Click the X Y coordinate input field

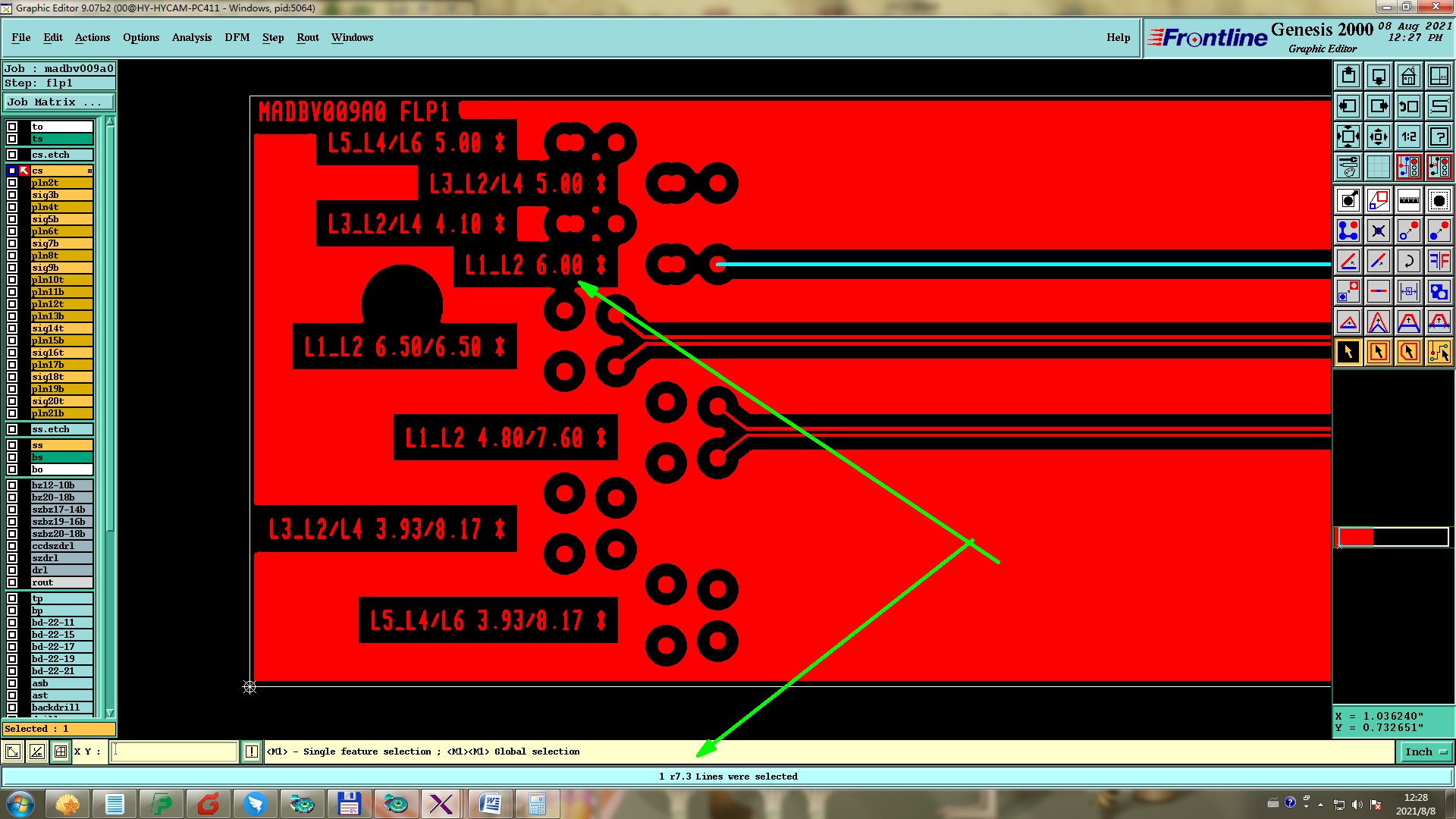pyautogui.click(x=174, y=752)
